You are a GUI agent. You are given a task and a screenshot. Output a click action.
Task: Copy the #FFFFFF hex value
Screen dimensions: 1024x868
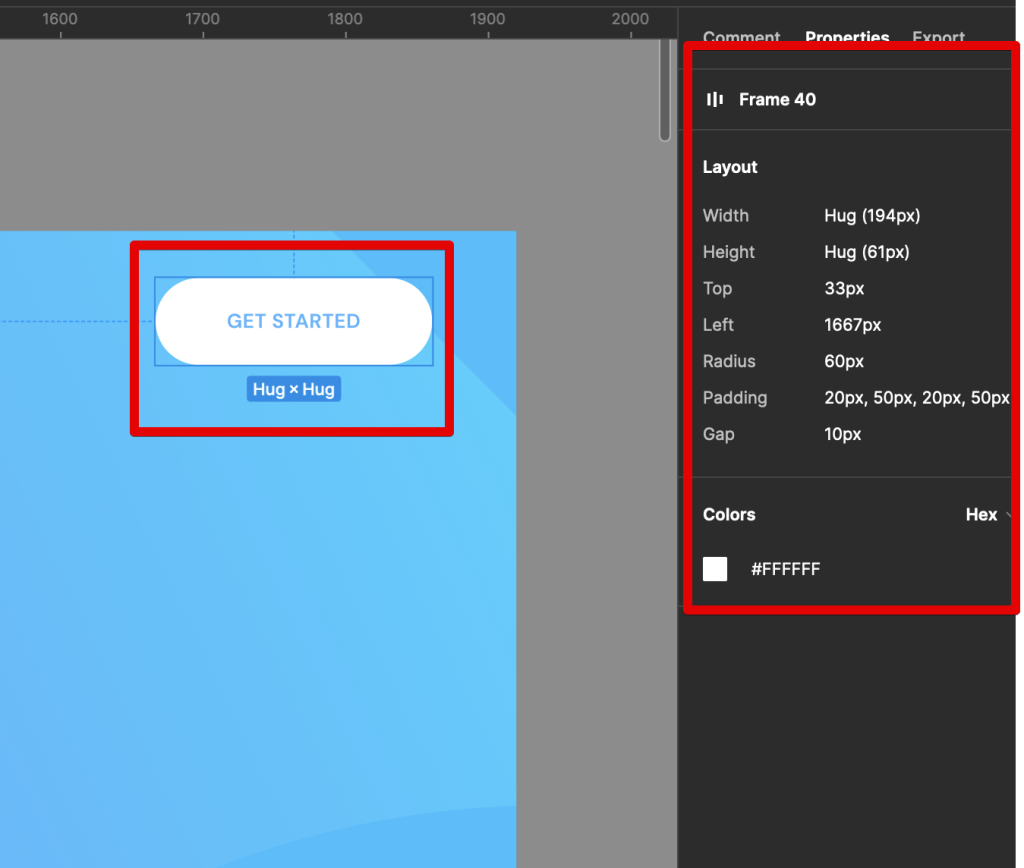pos(786,569)
